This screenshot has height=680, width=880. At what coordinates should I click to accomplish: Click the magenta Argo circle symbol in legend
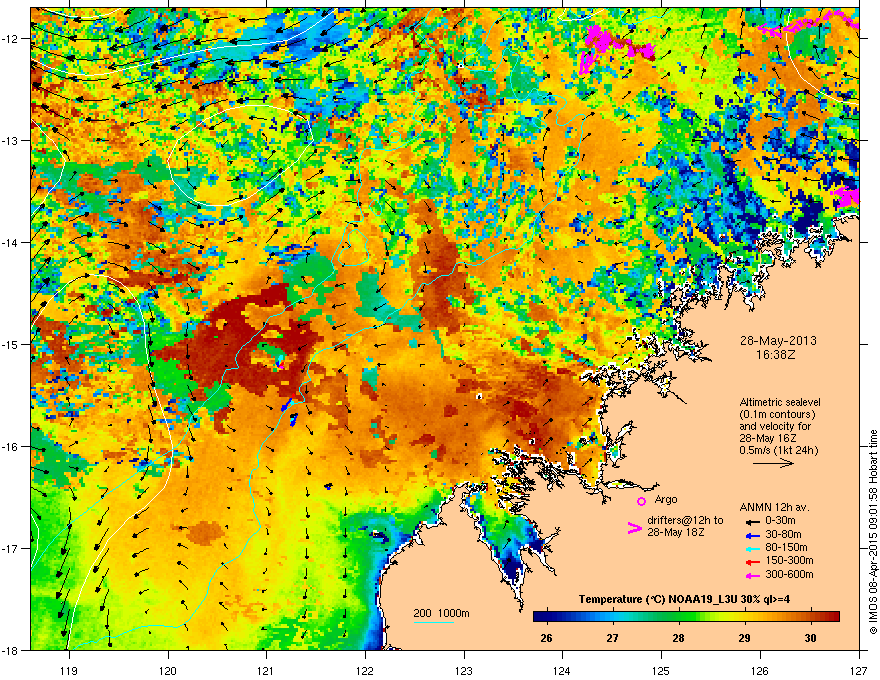tap(641, 501)
